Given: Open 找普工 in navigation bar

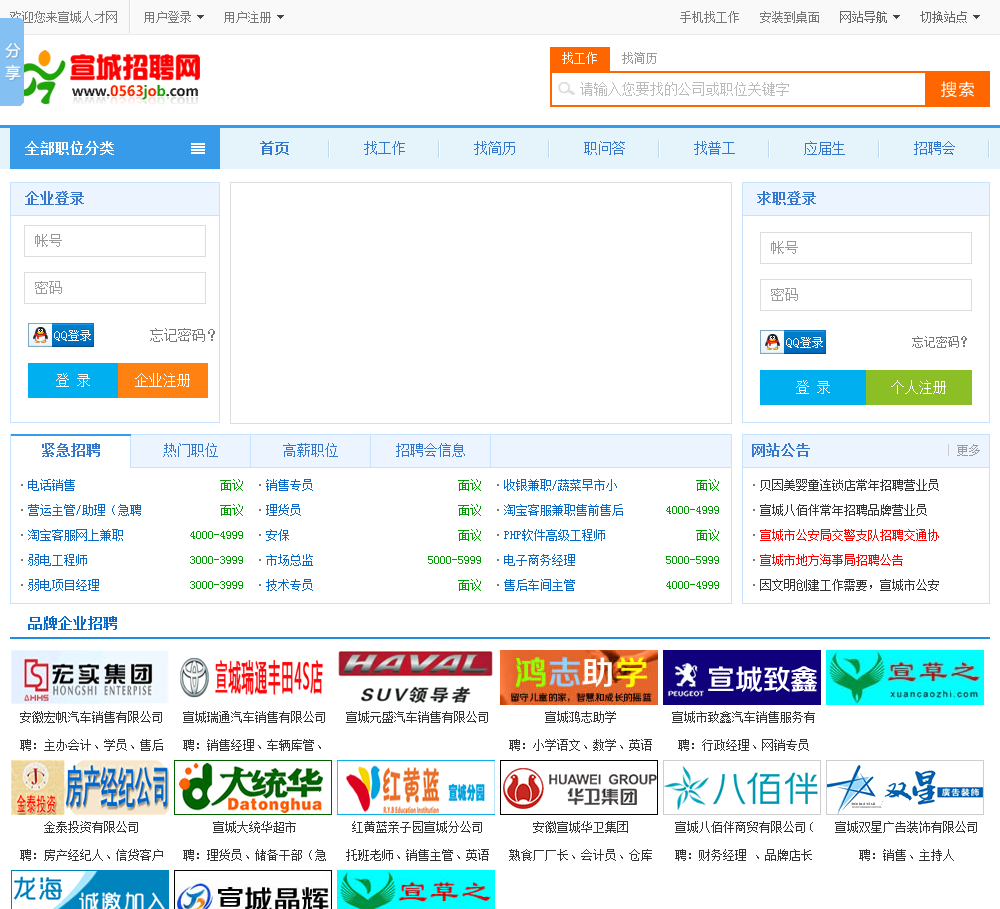Looking at the screenshot, I should tap(714, 149).
